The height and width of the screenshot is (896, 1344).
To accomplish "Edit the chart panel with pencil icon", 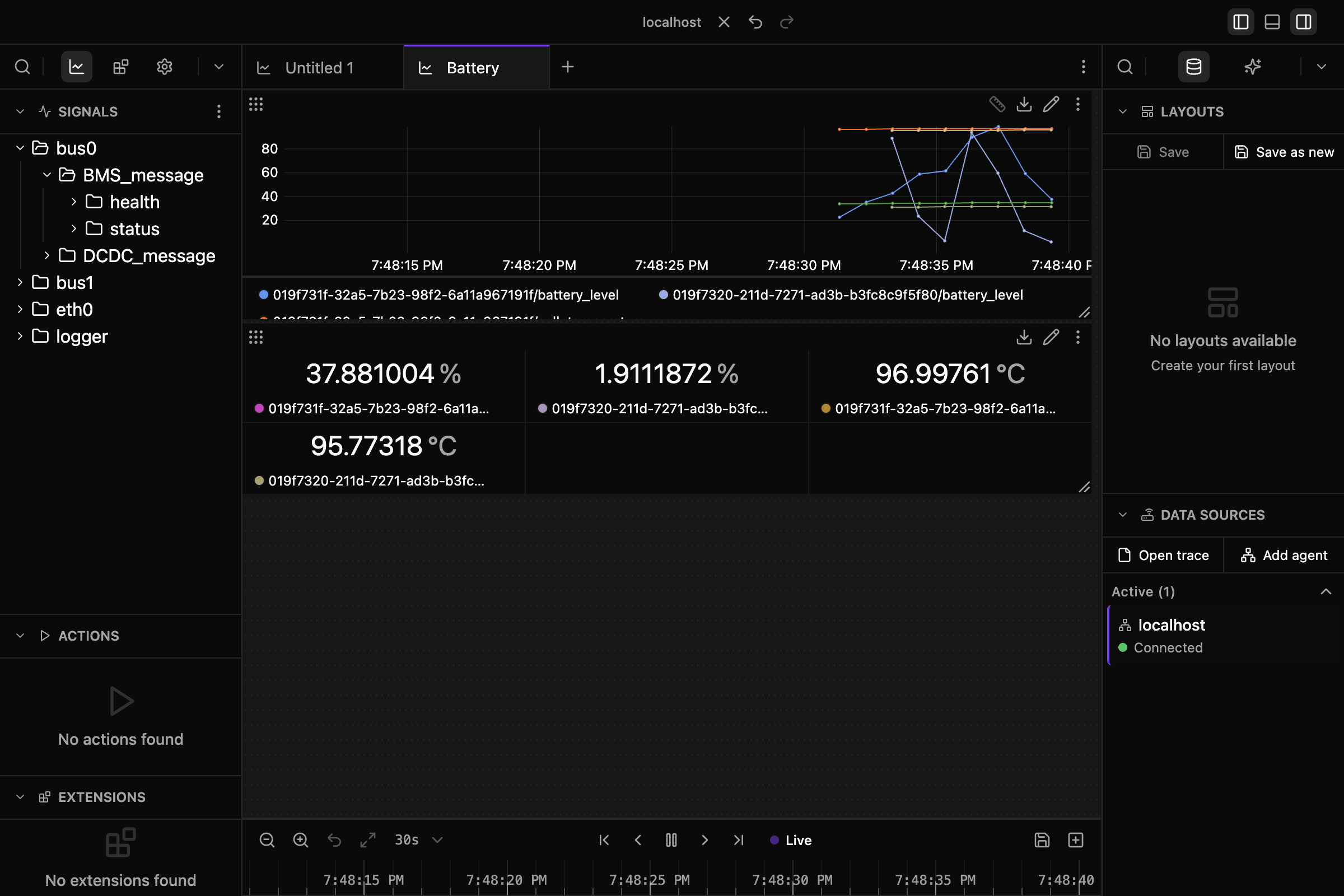I will (1051, 104).
